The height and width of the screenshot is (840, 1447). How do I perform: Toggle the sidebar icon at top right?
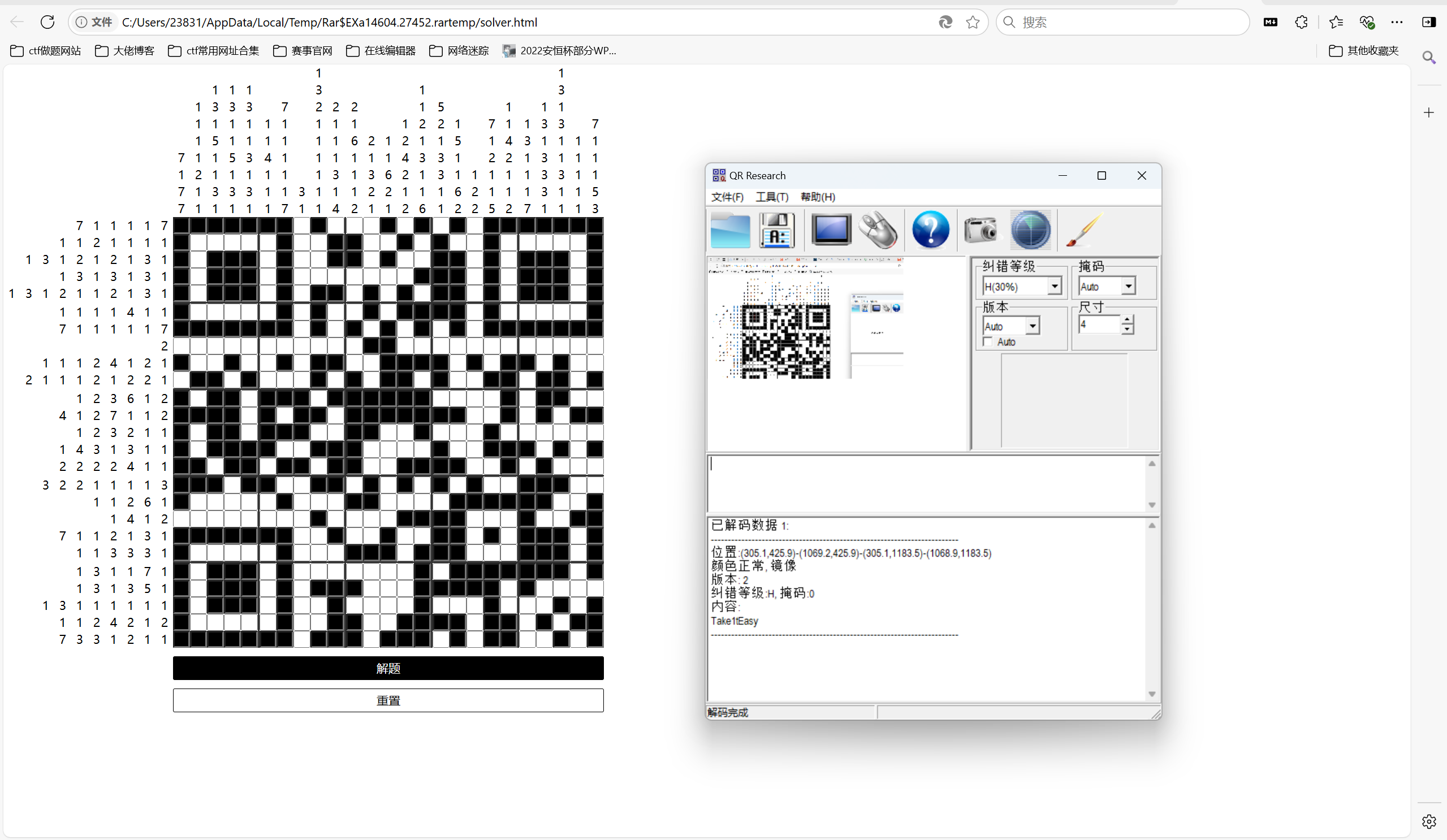click(1429, 22)
